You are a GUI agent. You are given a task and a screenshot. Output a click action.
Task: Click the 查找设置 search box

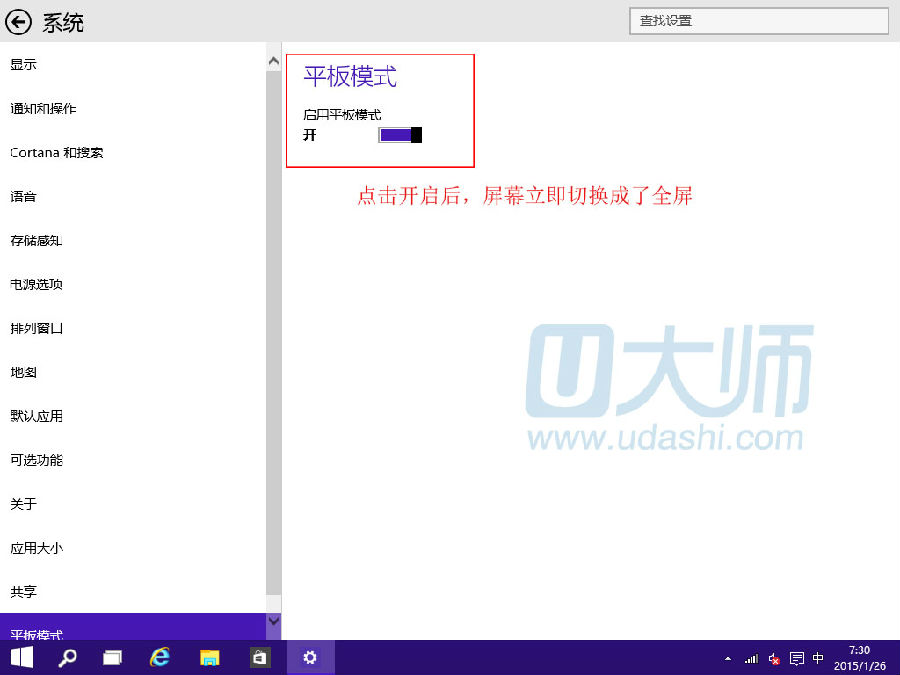coord(759,21)
